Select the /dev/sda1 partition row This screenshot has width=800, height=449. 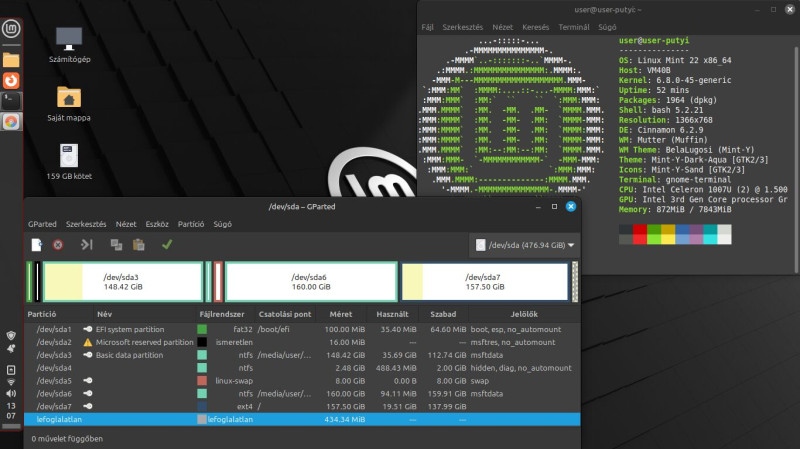point(303,330)
